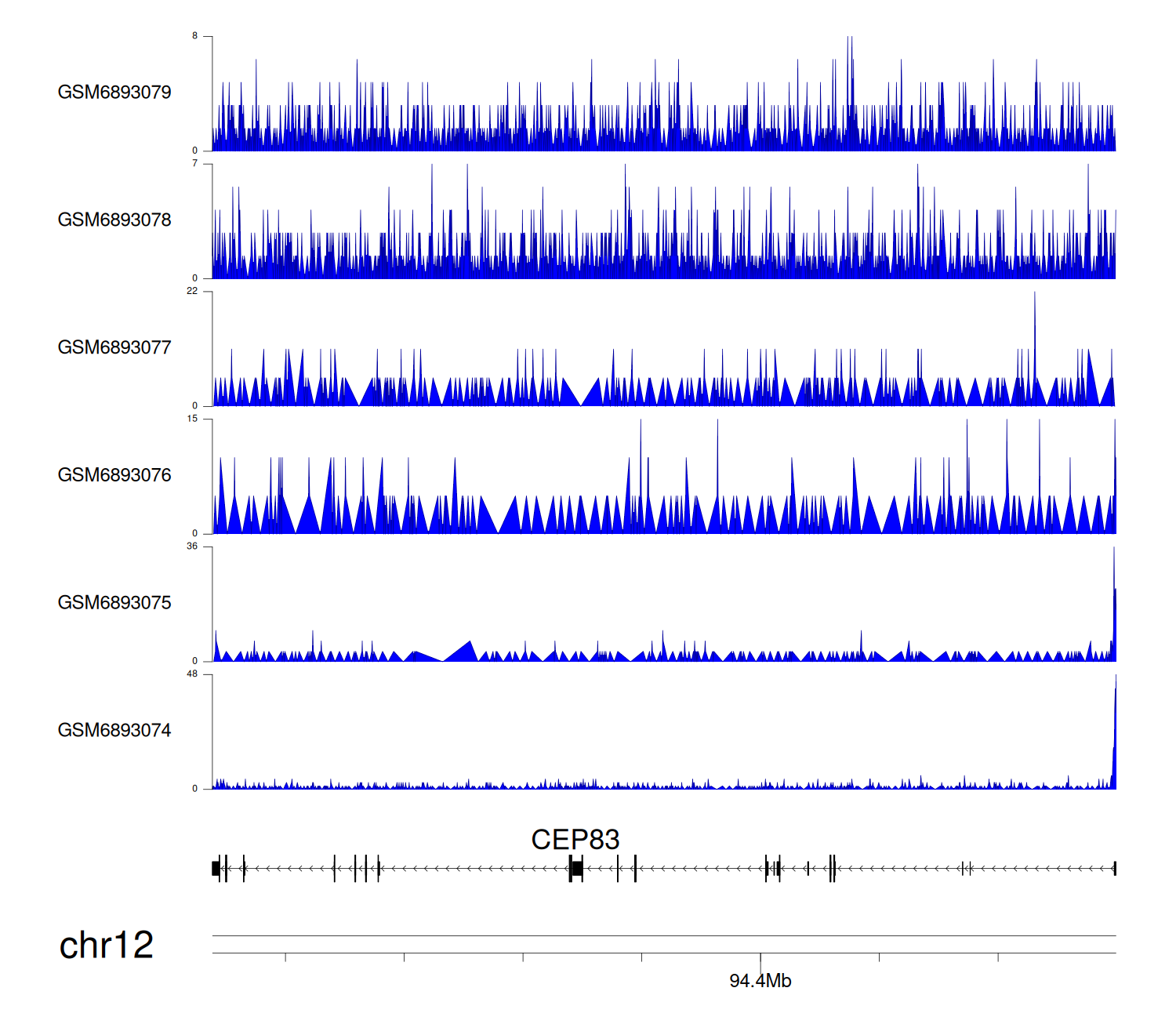Viewport: 1176px width, 1035px height.
Task: Click the CEP83 gene name label
Action: point(575,840)
